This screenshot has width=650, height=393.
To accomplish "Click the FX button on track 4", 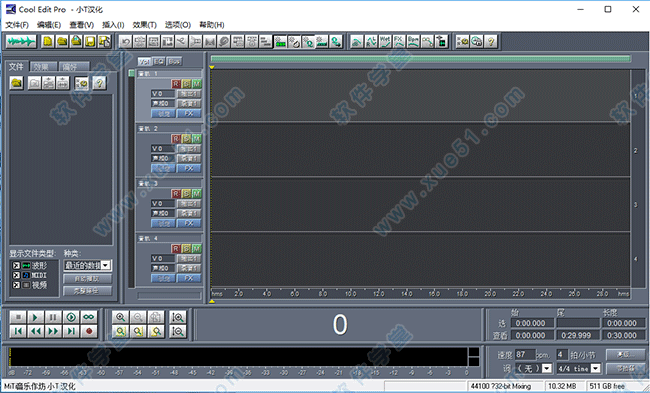I will point(189,278).
